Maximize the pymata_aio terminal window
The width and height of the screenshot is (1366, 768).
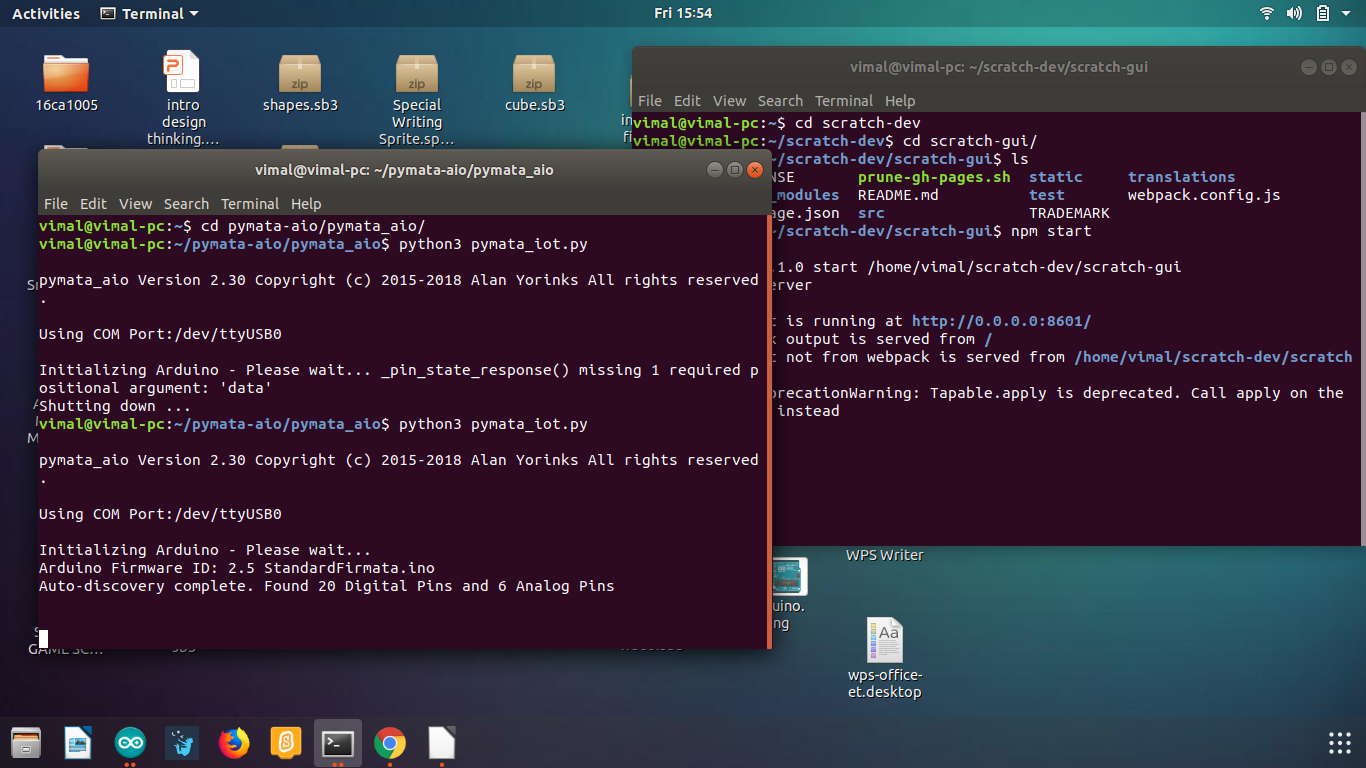734,170
